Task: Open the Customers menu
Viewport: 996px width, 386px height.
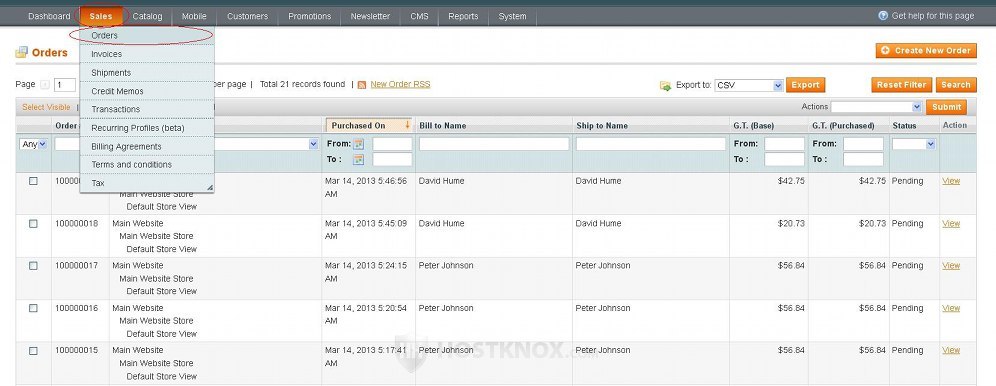Action: coord(247,17)
